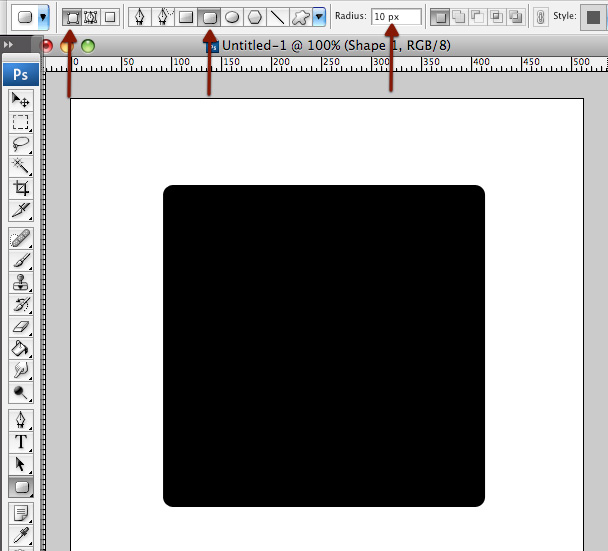Image resolution: width=608 pixels, height=551 pixels.
Task: Click the red close window button
Action: tap(47, 46)
